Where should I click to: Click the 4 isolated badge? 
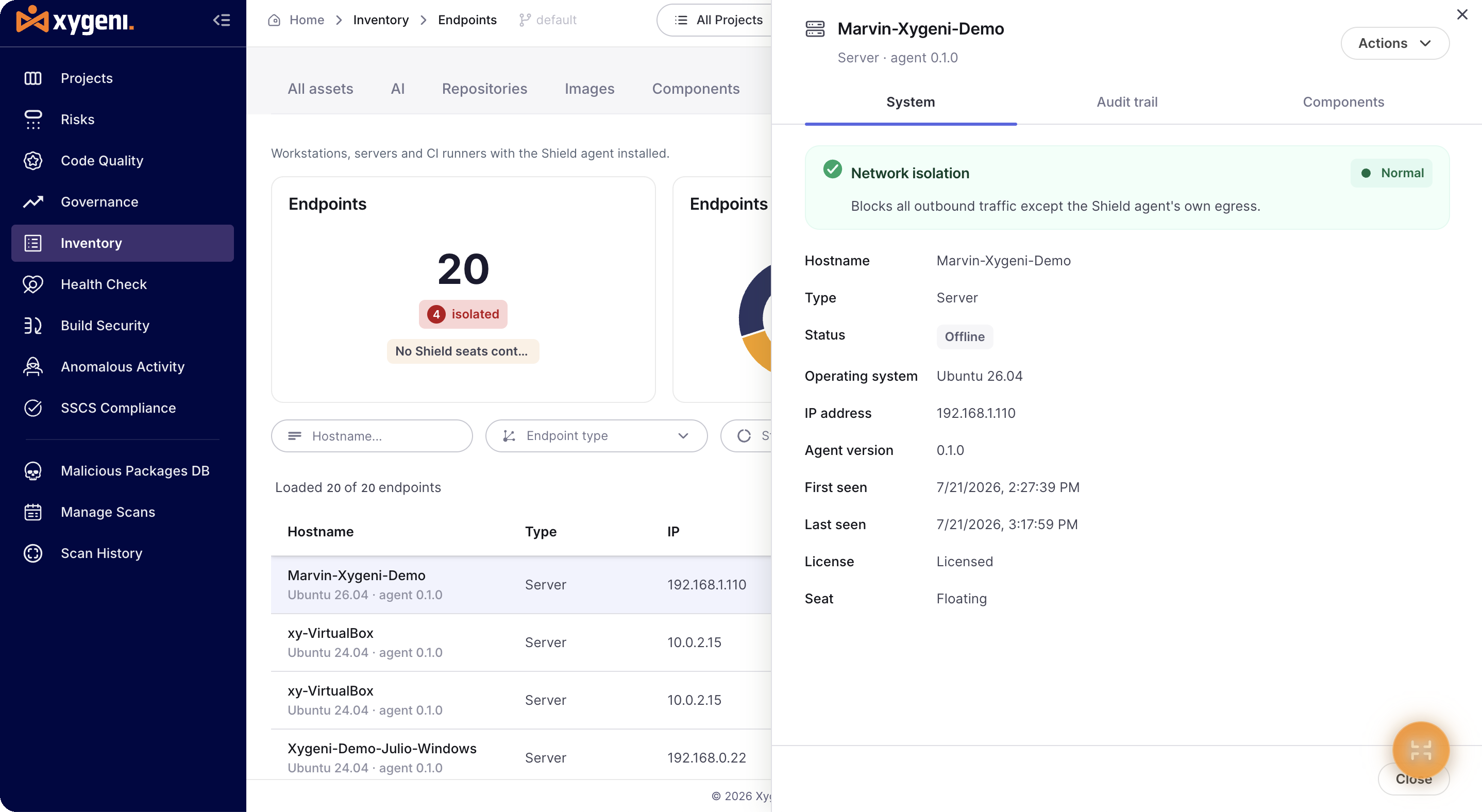coord(463,315)
